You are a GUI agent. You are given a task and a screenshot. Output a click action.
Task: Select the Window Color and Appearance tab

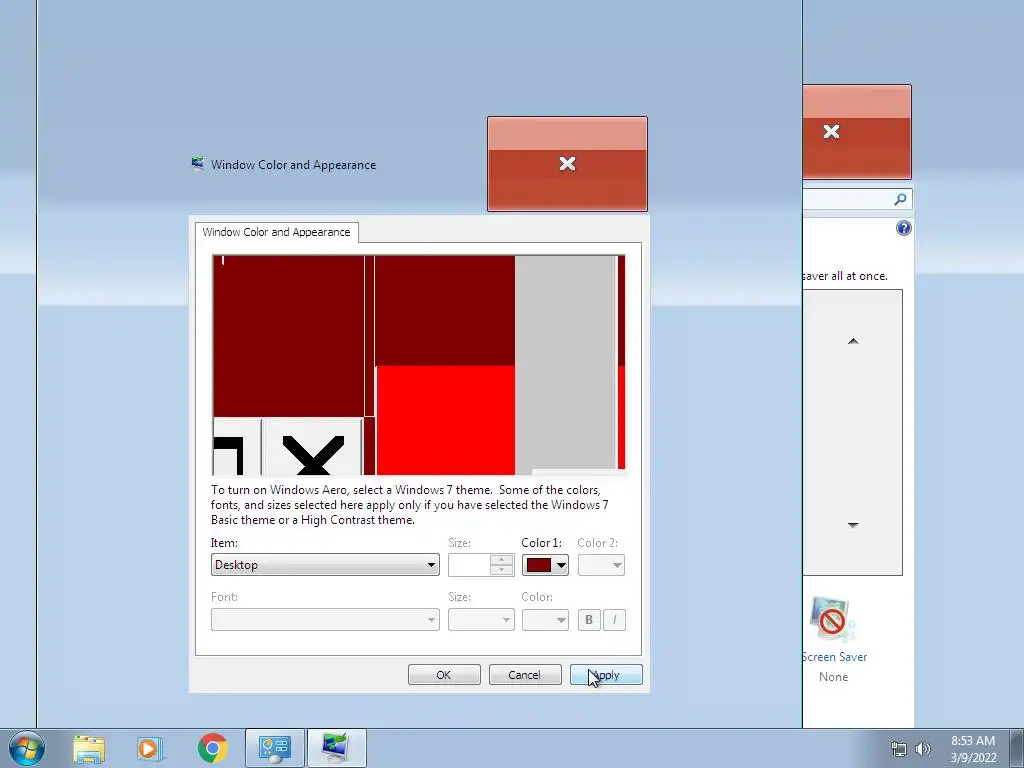276,232
